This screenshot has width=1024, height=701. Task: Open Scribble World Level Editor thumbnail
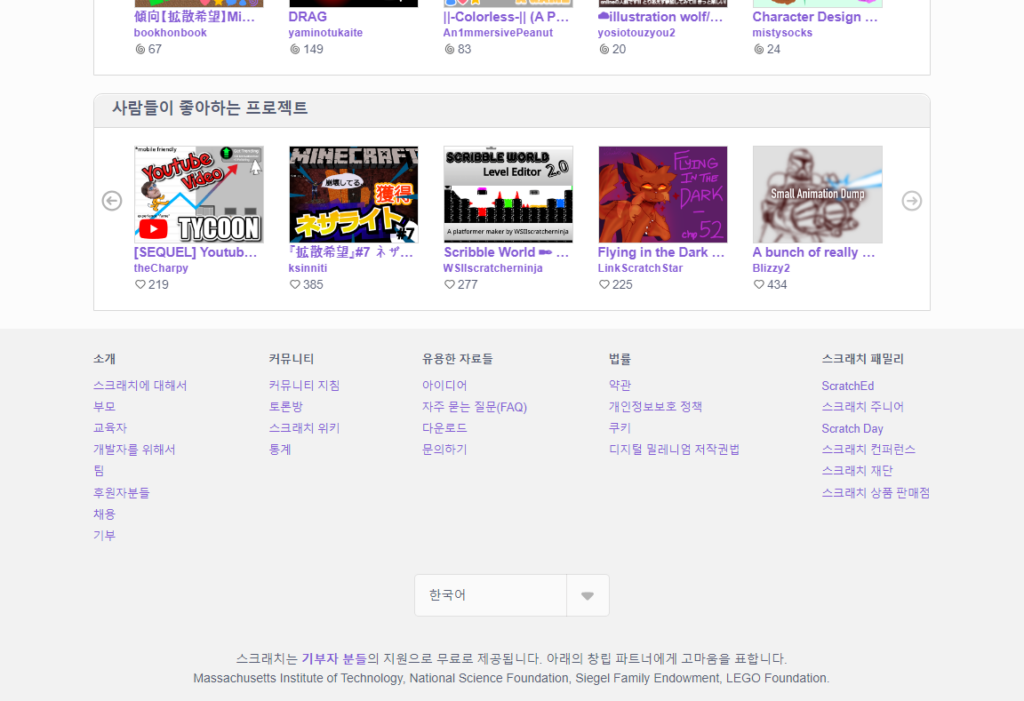click(508, 194)
